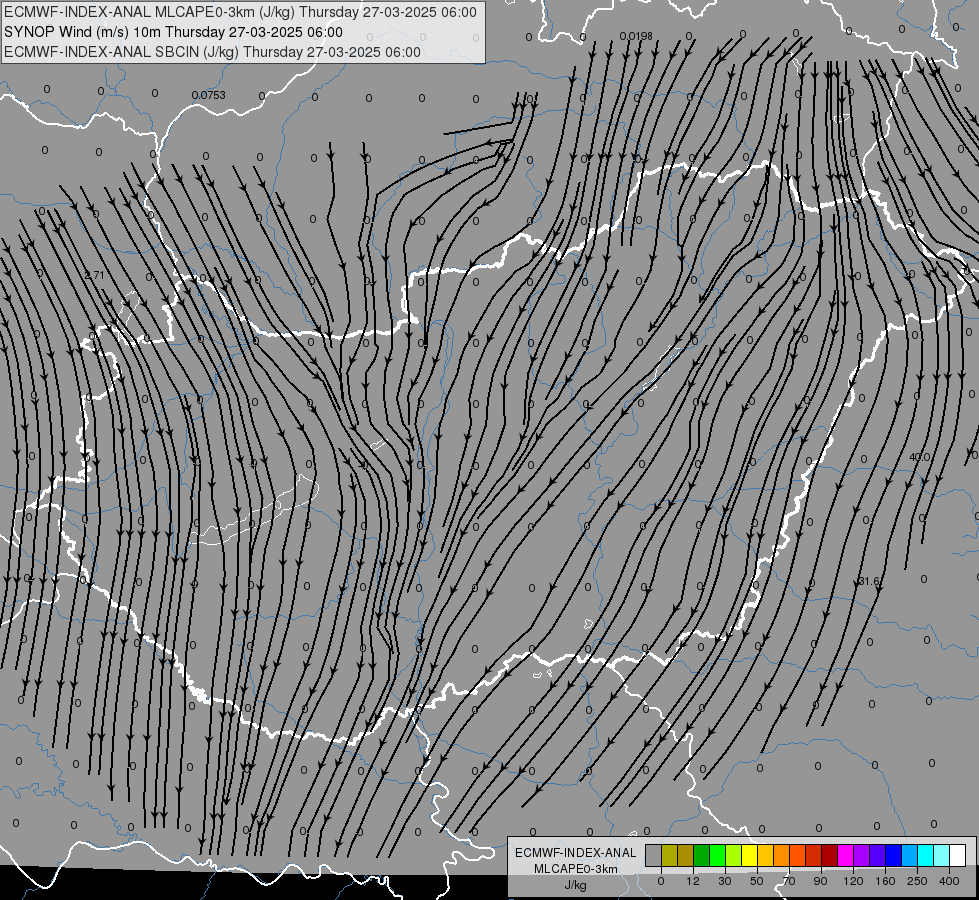Click the legend tick label 30
Viewport: 979px width, 900px height.
[725, 881]
